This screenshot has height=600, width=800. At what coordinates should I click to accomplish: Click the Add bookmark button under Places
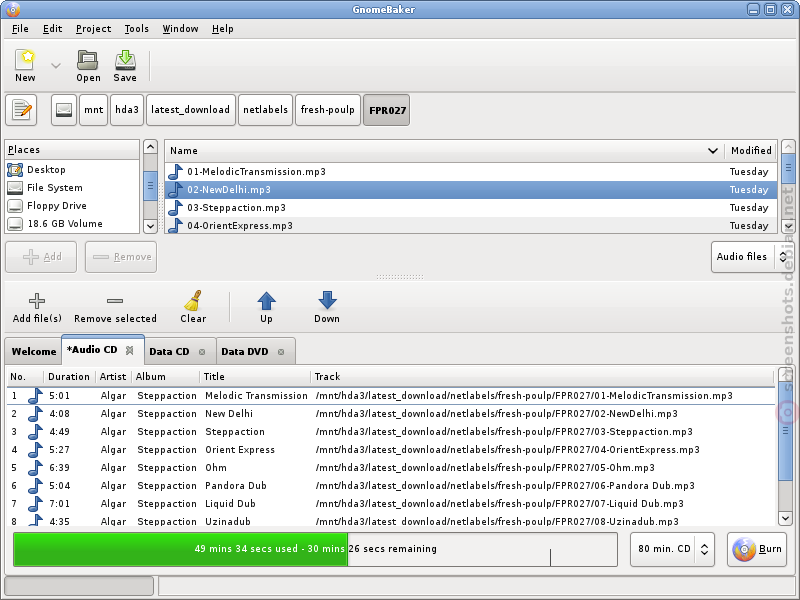click(x=41, y=257)
